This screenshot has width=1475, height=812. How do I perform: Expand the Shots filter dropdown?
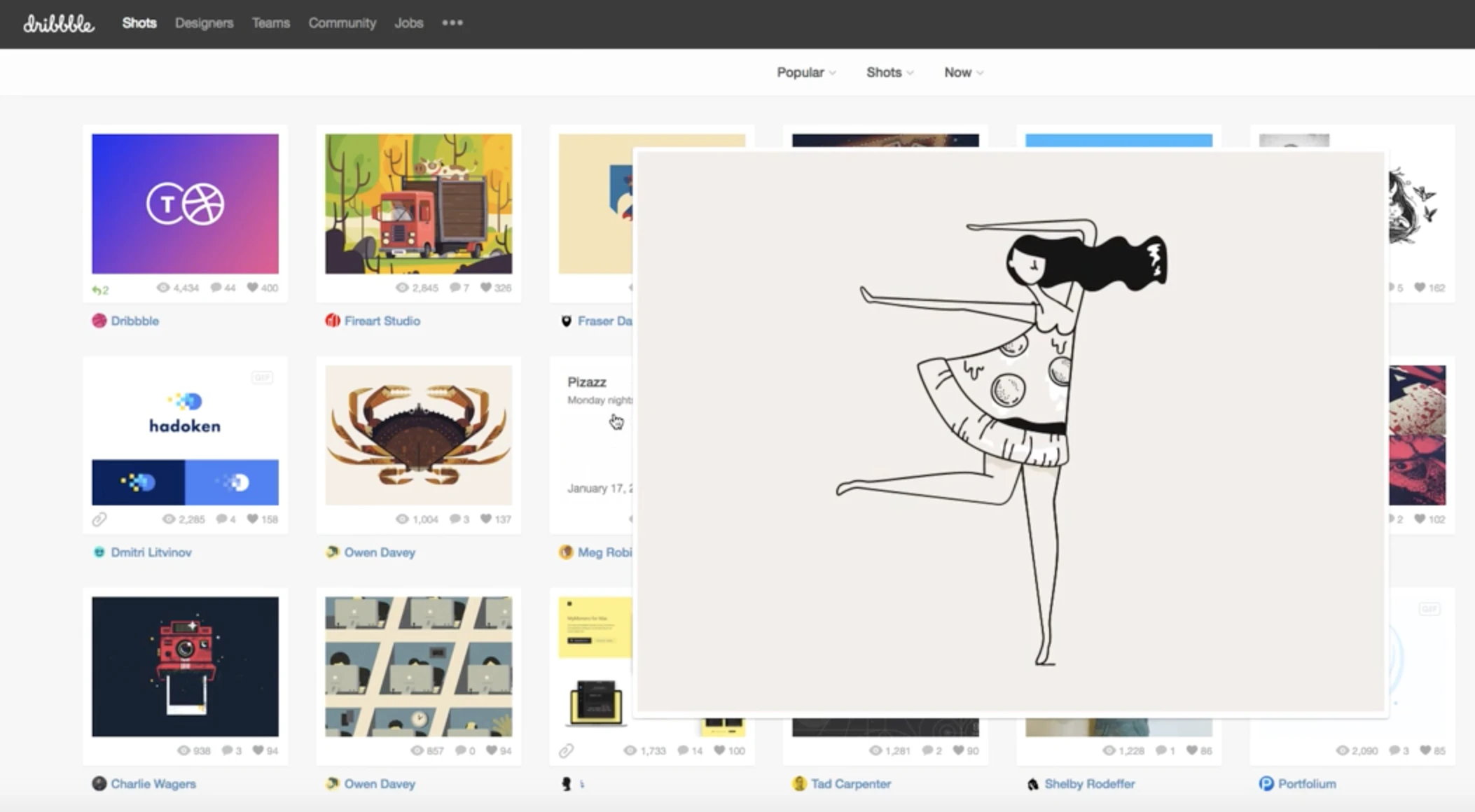pyautogui.click(x=889, y=72)
